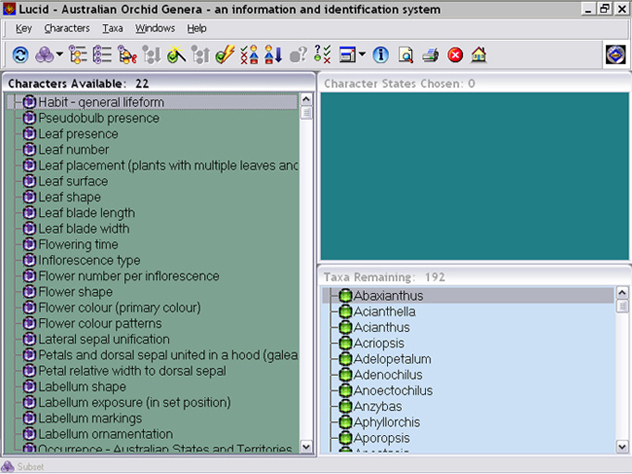Click the characters list scroll up arrow

tap(306, 99)
